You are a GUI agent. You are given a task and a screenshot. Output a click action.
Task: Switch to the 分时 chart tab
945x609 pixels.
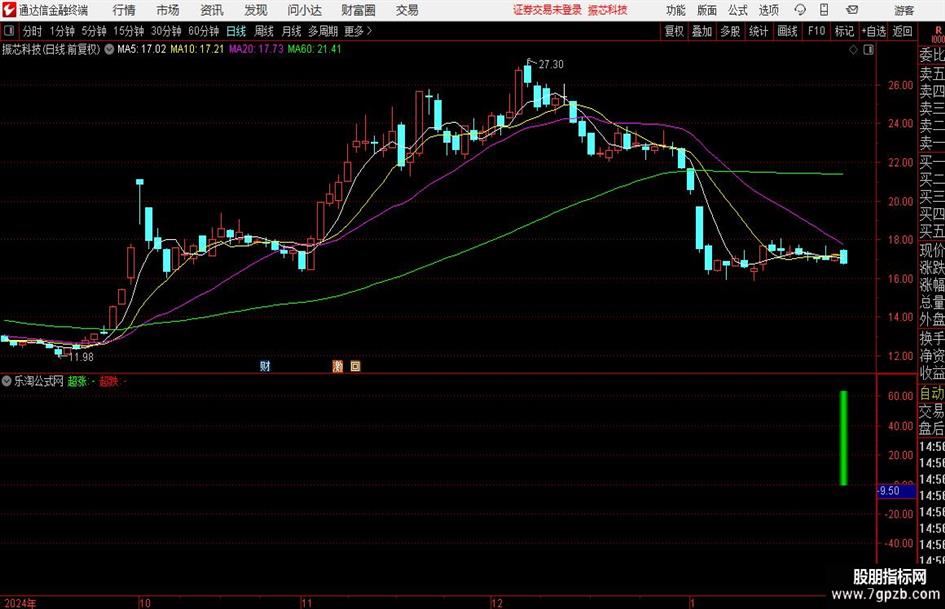pyautogui.click(x=33, y=31)
